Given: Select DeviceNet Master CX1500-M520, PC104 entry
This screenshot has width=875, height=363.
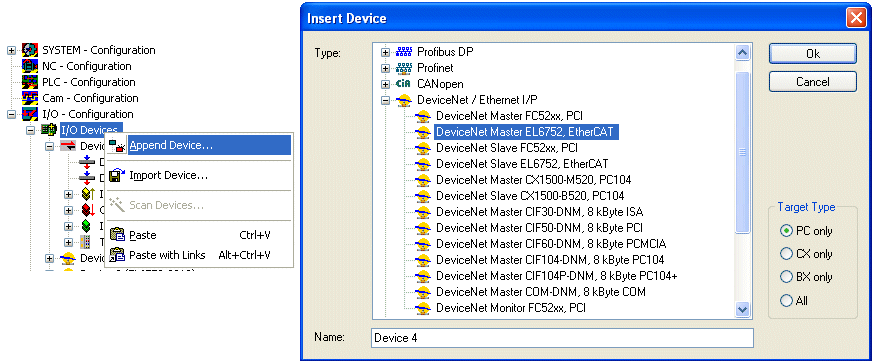Looking at the screenshot, I should click(533, 180).
